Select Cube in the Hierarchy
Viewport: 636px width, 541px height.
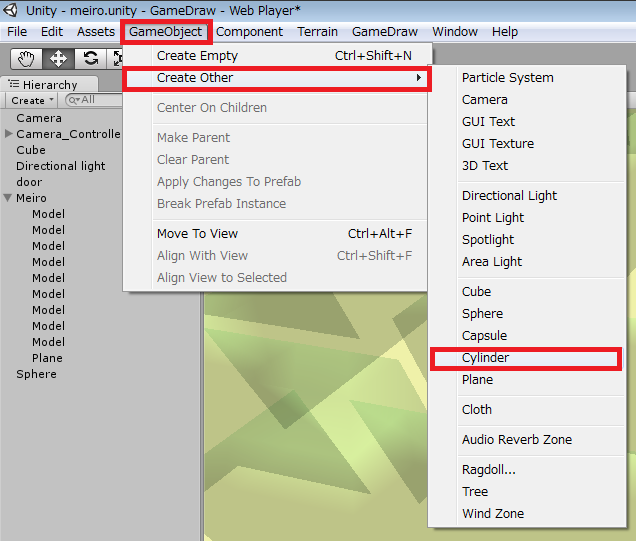click(x=31, y=150)
